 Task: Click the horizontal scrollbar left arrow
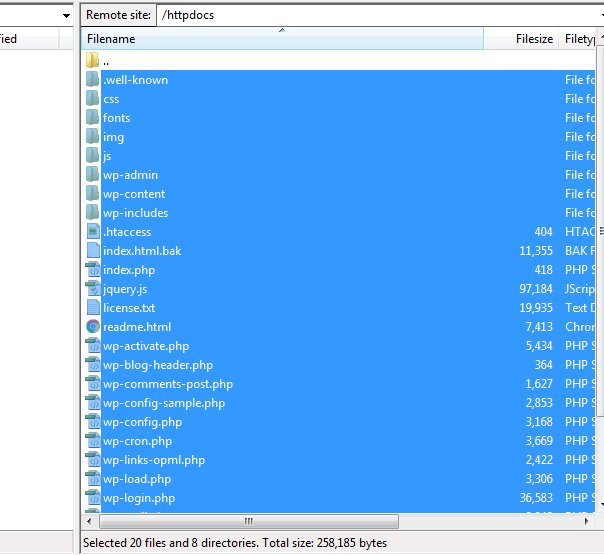coord(89,521)
